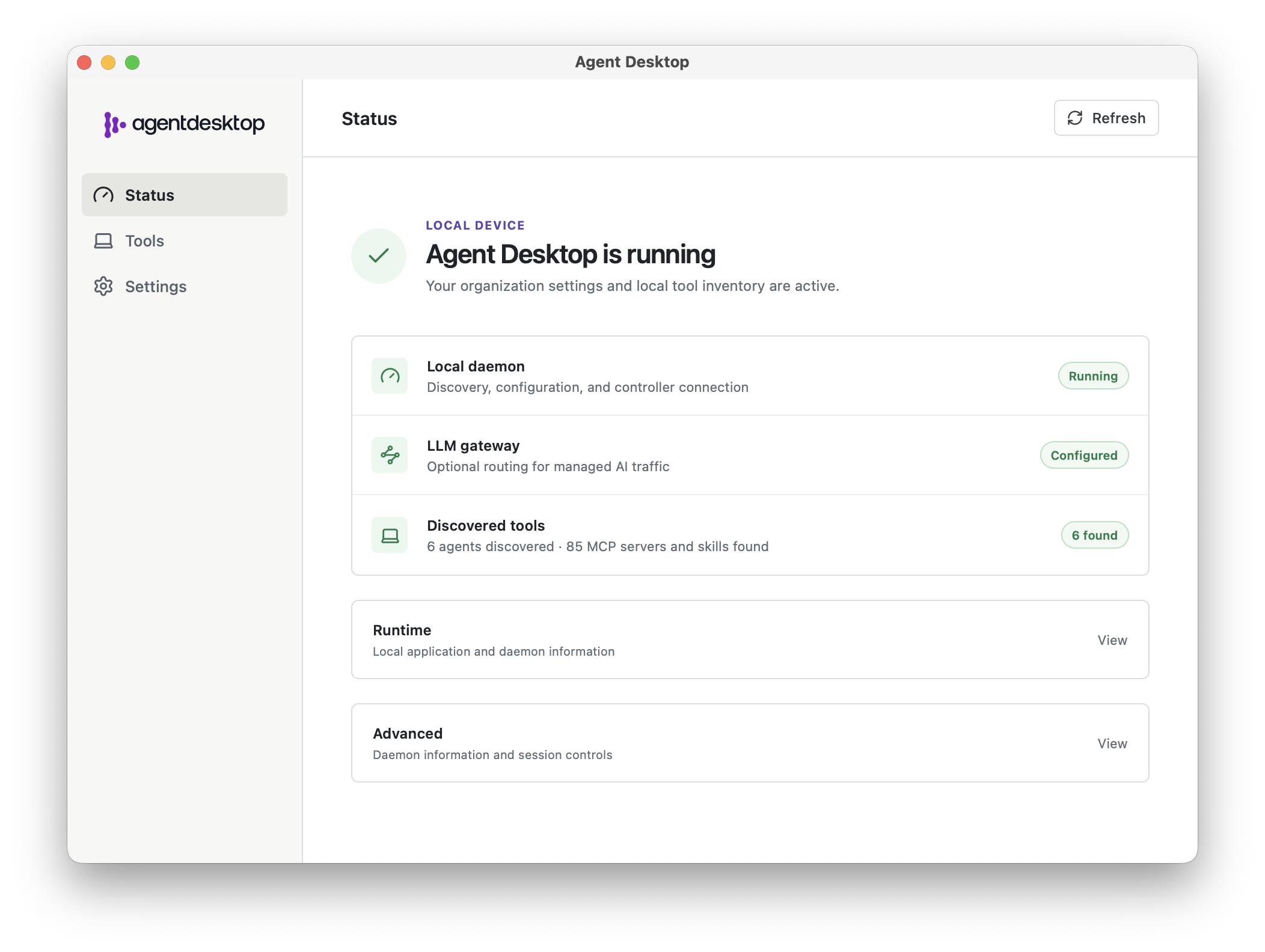The height and width of the screenshot is (952, 1265).
Task: View the Runtime information
Action: click(x=1112, y=640)
